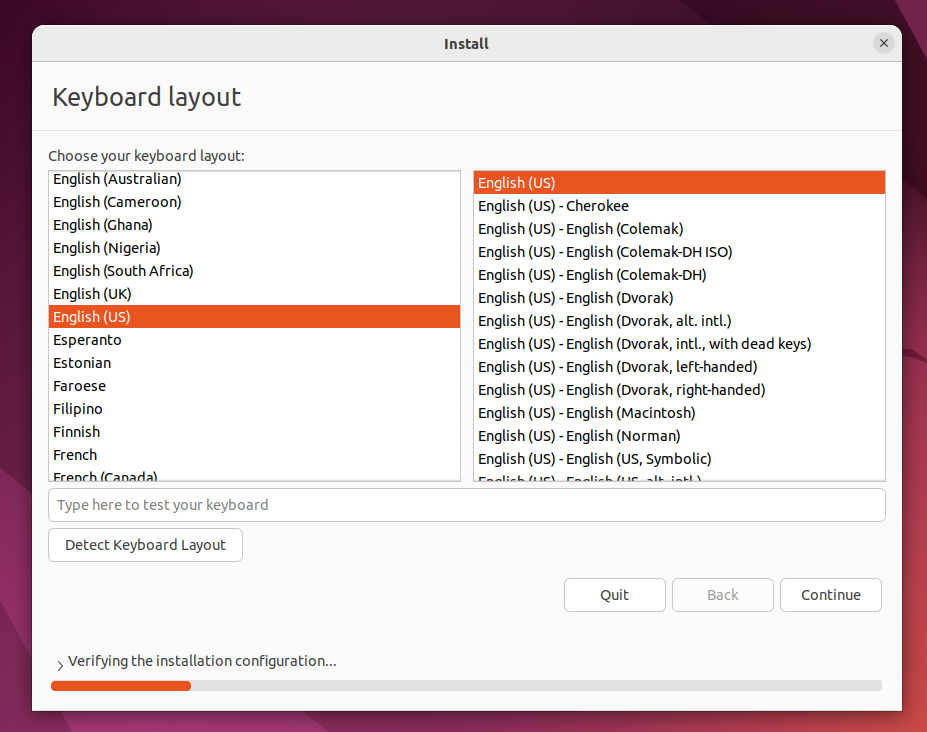Select Esperanto layout
The width and height of the screenshot is (927, 732).
[x=254, y=340]
